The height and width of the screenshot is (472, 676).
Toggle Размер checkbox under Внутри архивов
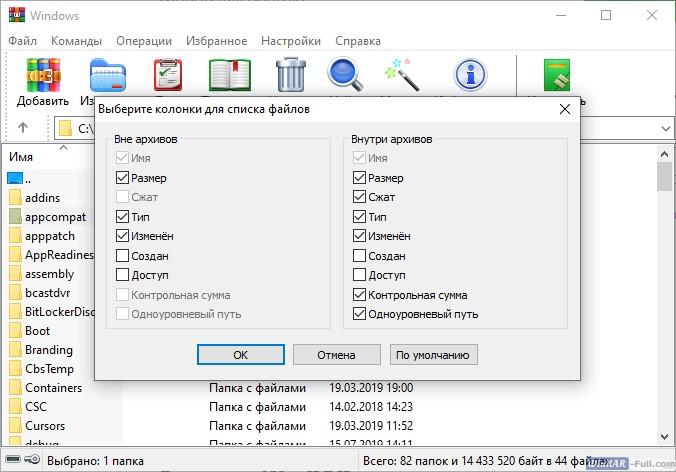tap(359, 178)
